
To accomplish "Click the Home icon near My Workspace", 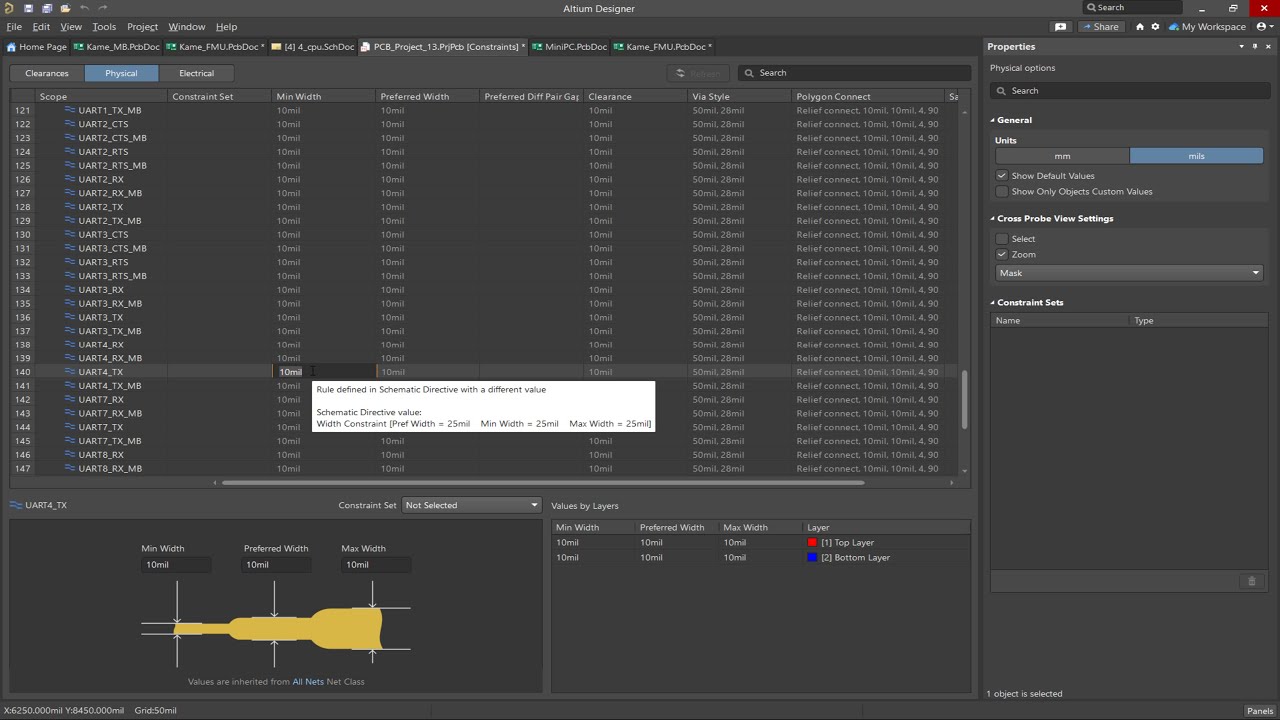I will pos(1139,27).
